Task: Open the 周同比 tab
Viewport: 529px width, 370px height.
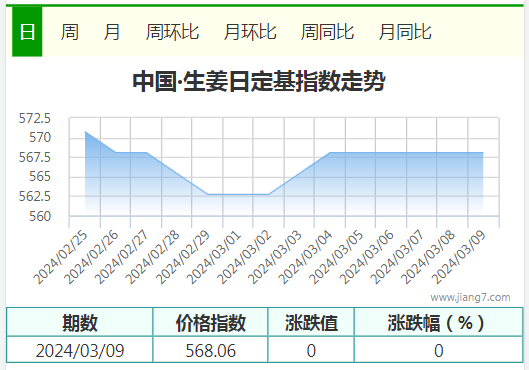Action: tap(327, 32)
